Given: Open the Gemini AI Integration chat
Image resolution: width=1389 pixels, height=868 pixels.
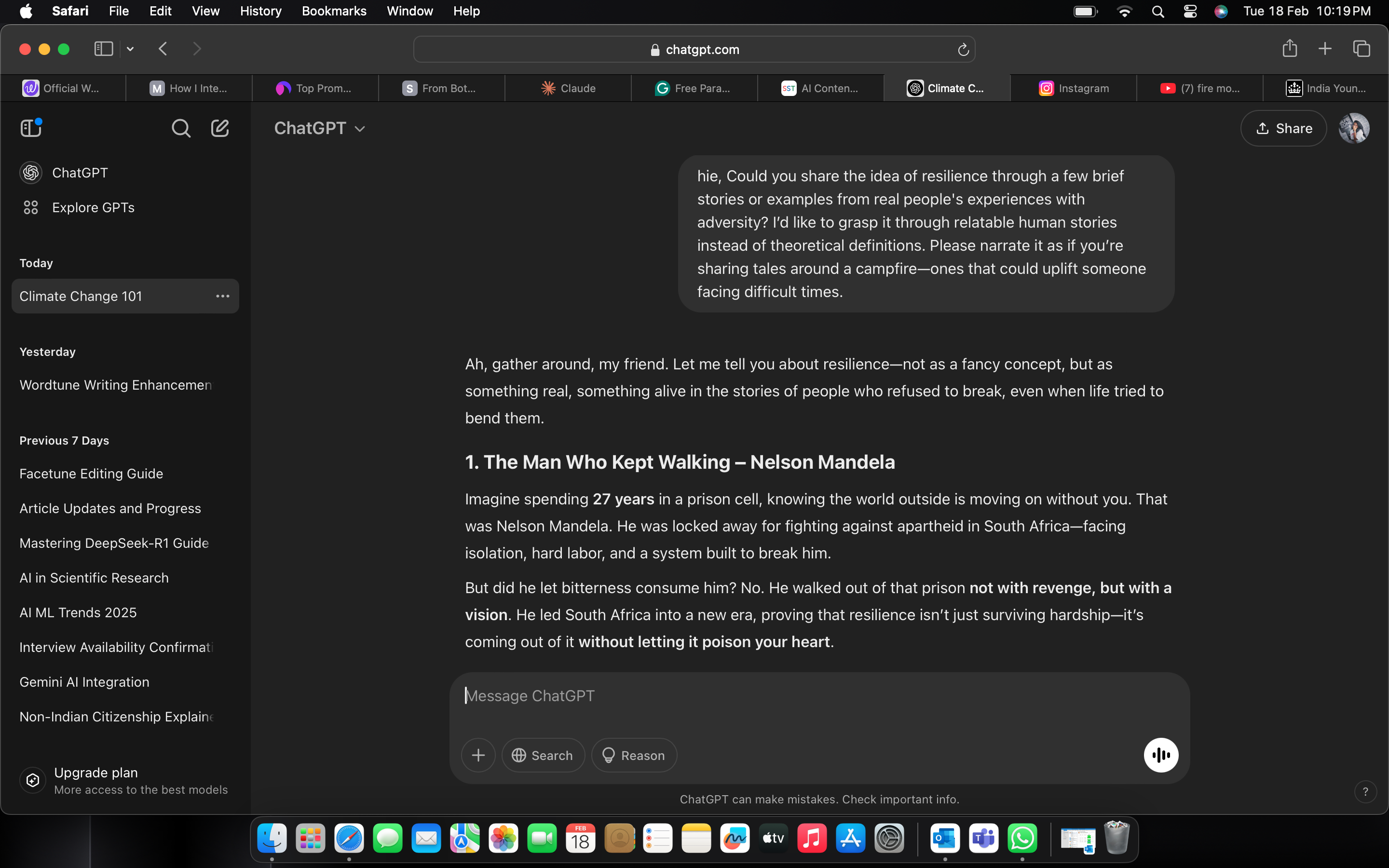Looking at the screenshot, I should 125,682.
